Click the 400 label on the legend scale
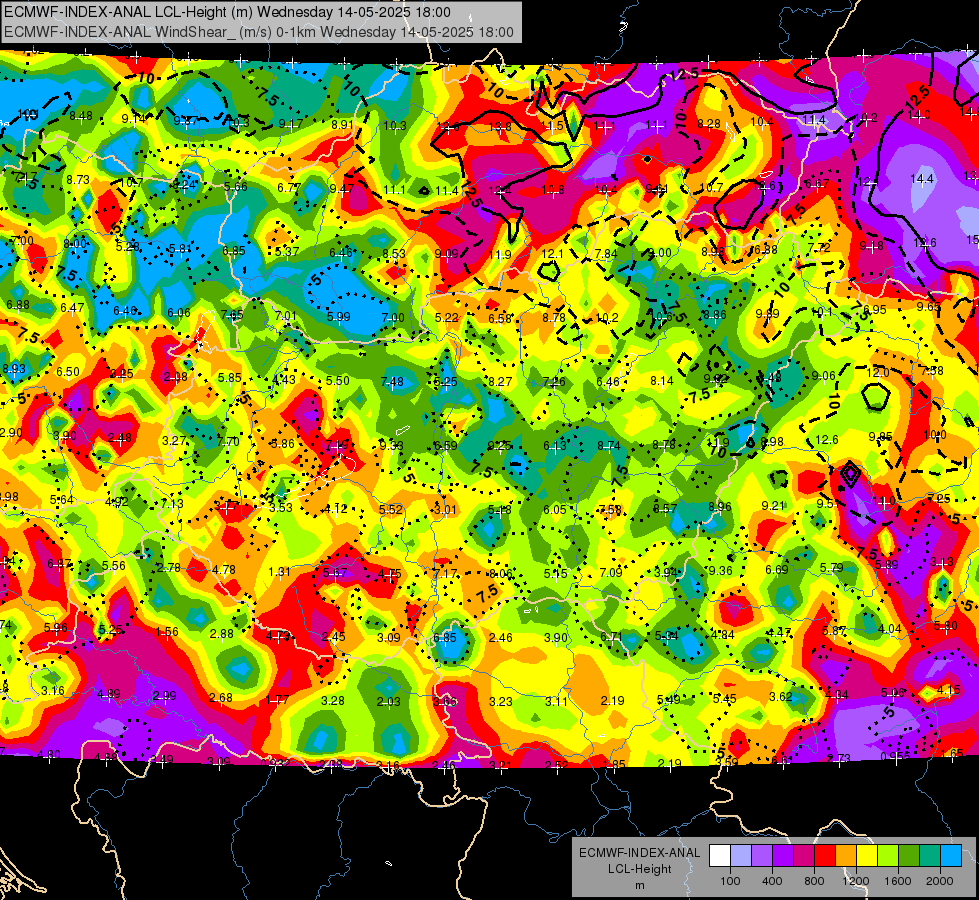Viewport: 979px width, 900px height. (772, 881)
